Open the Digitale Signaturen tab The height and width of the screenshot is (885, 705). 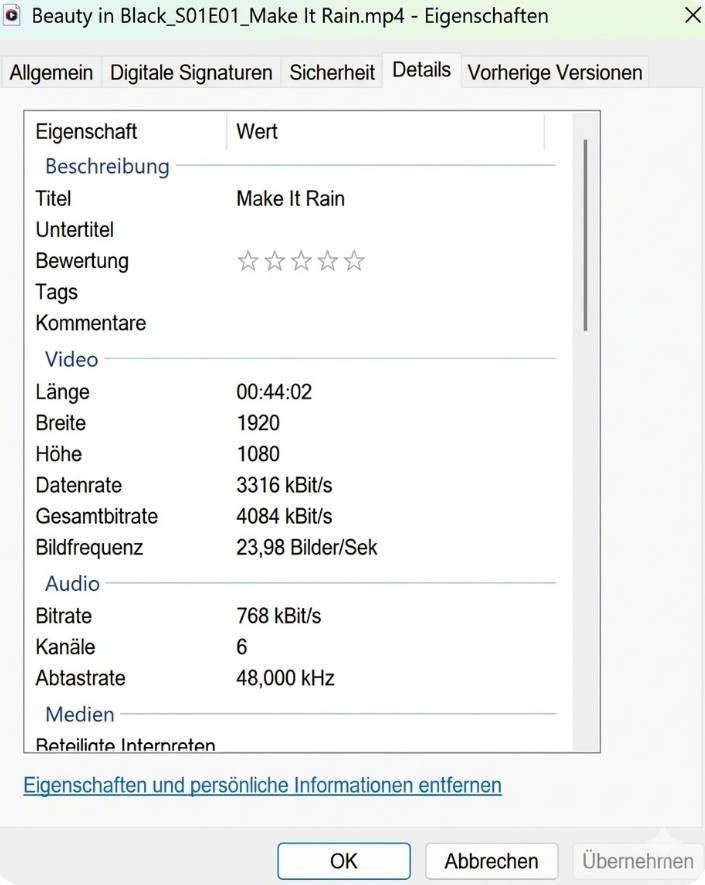point(191,72)
